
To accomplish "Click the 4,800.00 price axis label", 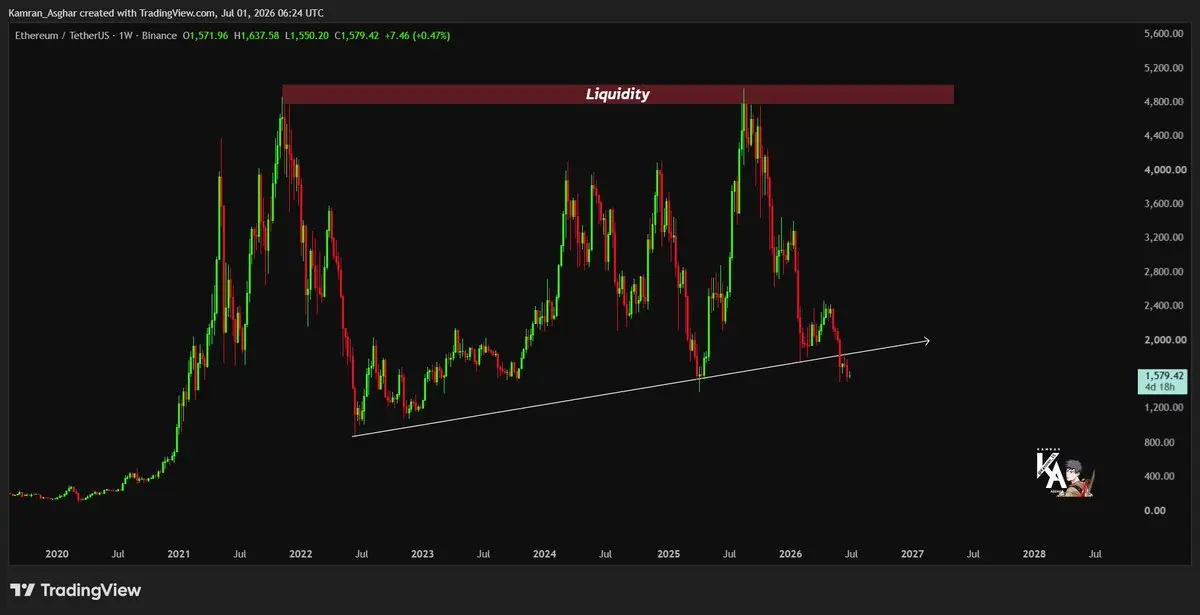I will (x=1163, y=102).
